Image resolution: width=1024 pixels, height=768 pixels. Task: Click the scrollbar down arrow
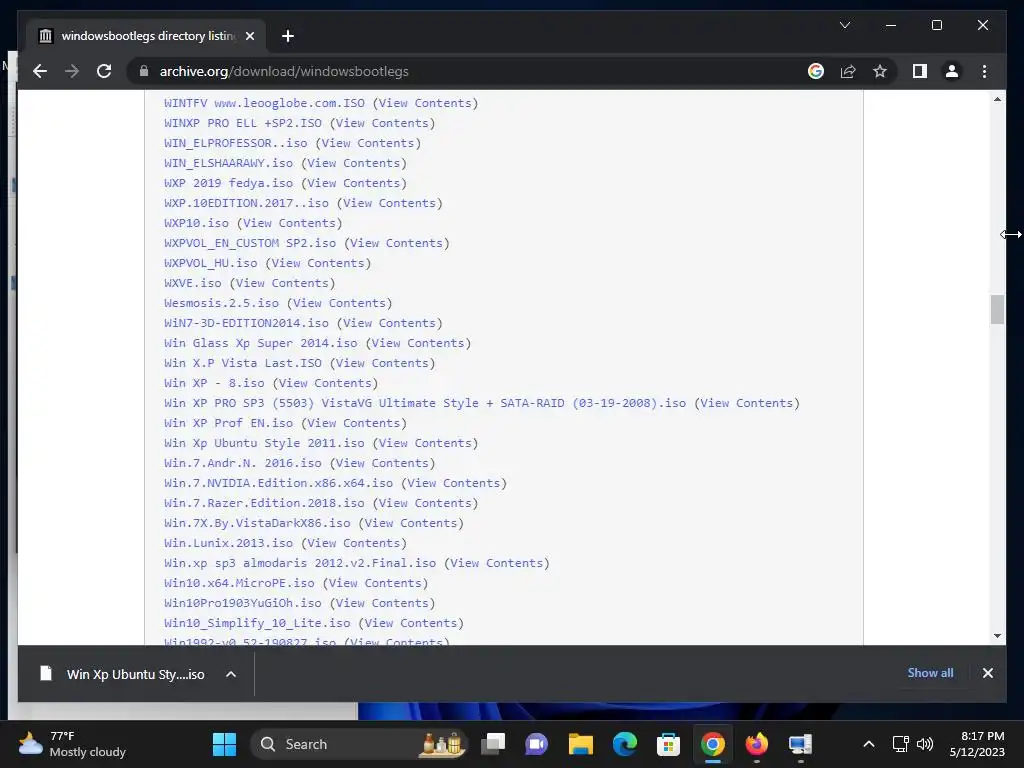[x=997, y=635]
